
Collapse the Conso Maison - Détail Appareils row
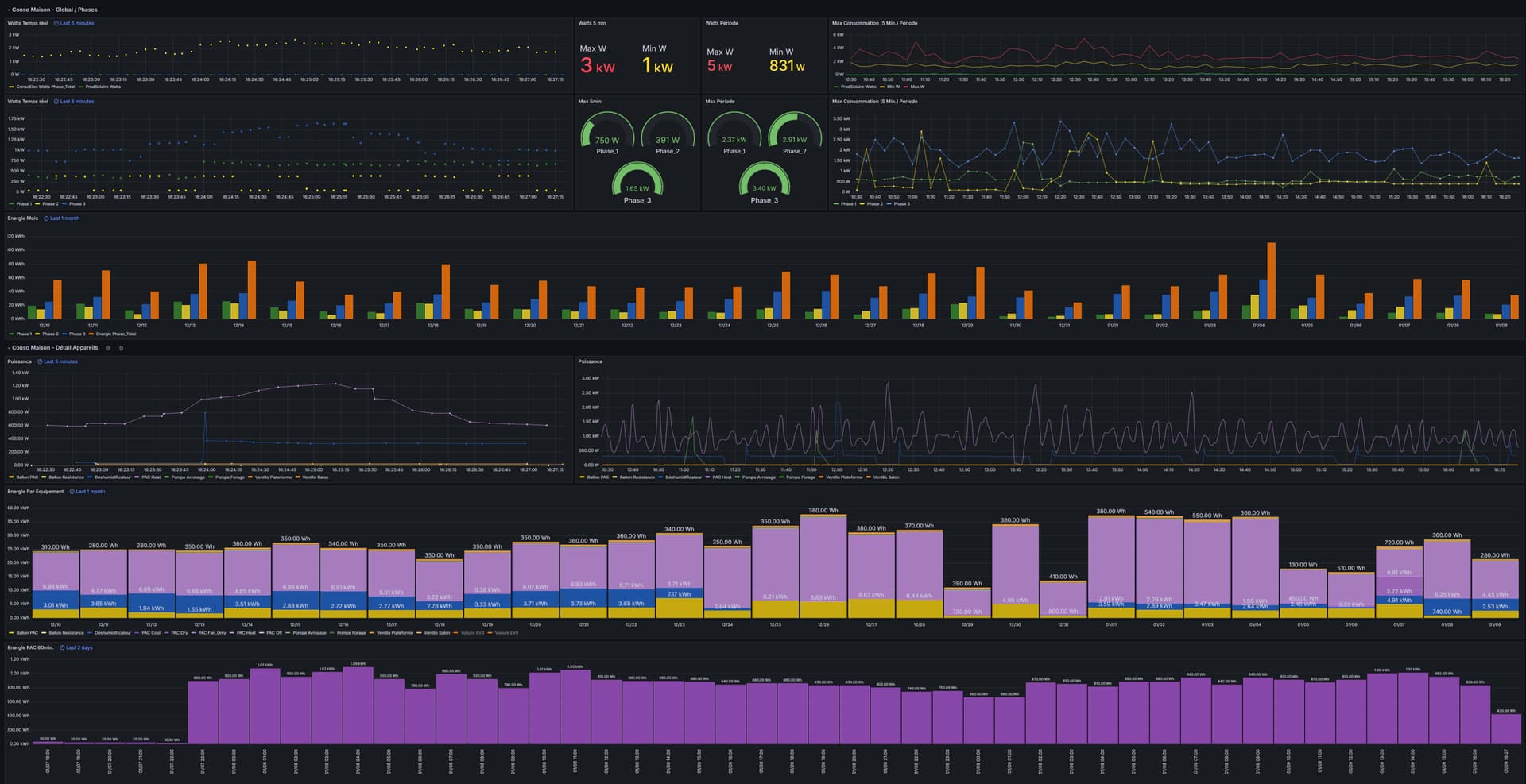pos(52,348)
